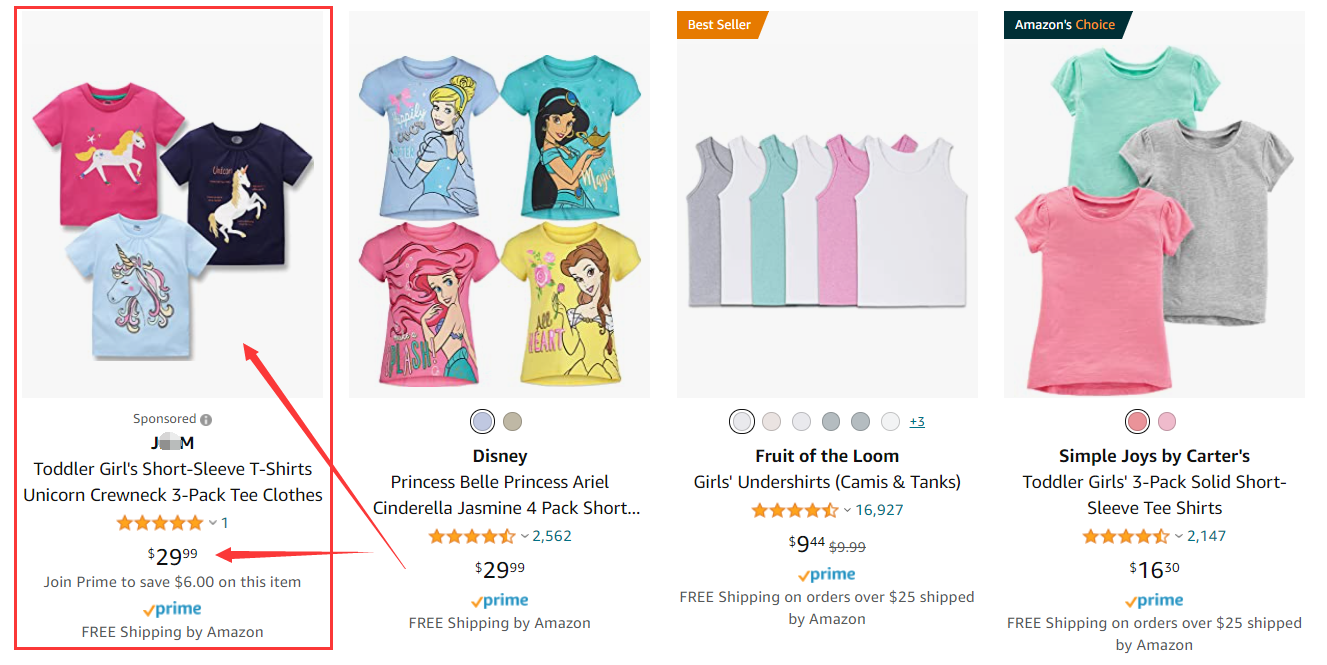Screen dimensions: 1327x665
Task: Open the Toddler Girl's Unicorn T-Shirts title link
Action: click(x=173, y=482)
